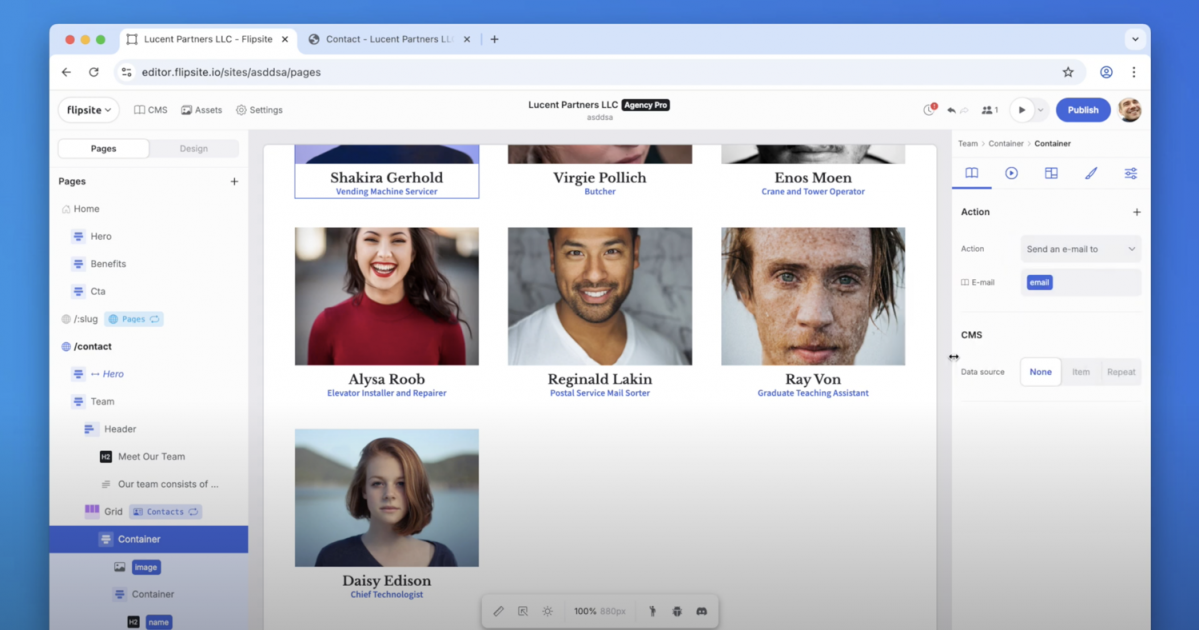The height and width of the screenshot is (630, 1199).
Task: Switch to the content book tab
Action: pyautogui.click(x=971, y=174)
